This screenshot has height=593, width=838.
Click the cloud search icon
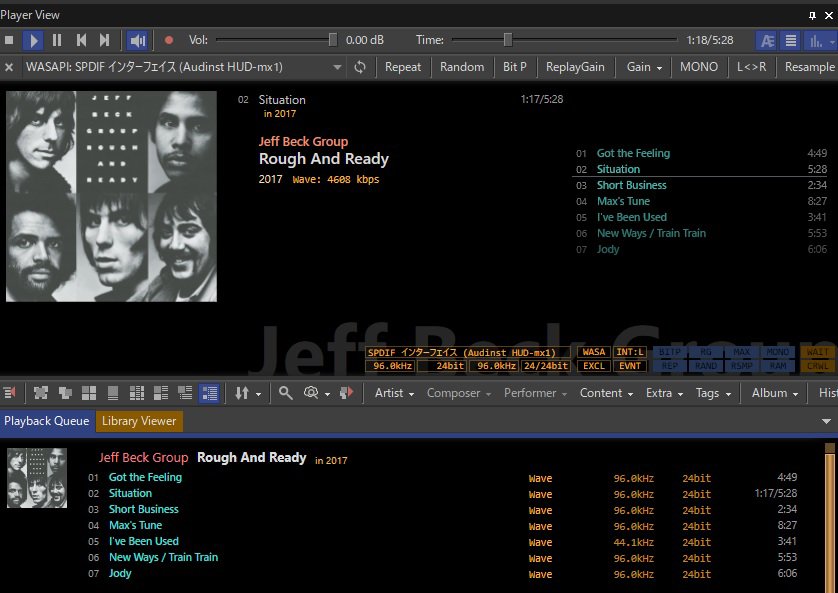pyautogui.click(x=311, y=393)
